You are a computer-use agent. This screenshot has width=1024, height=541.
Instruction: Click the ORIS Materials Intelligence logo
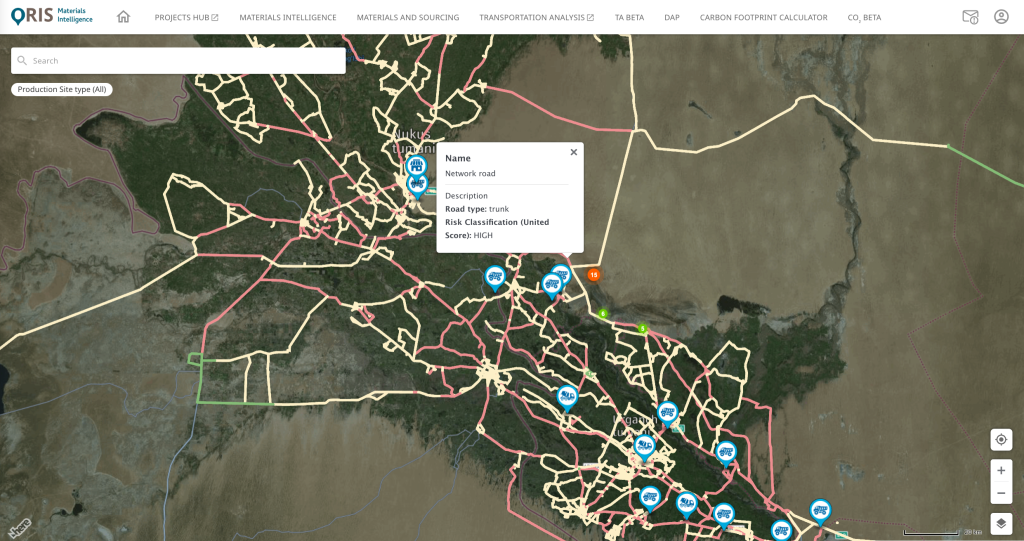(x=52, y=17)
